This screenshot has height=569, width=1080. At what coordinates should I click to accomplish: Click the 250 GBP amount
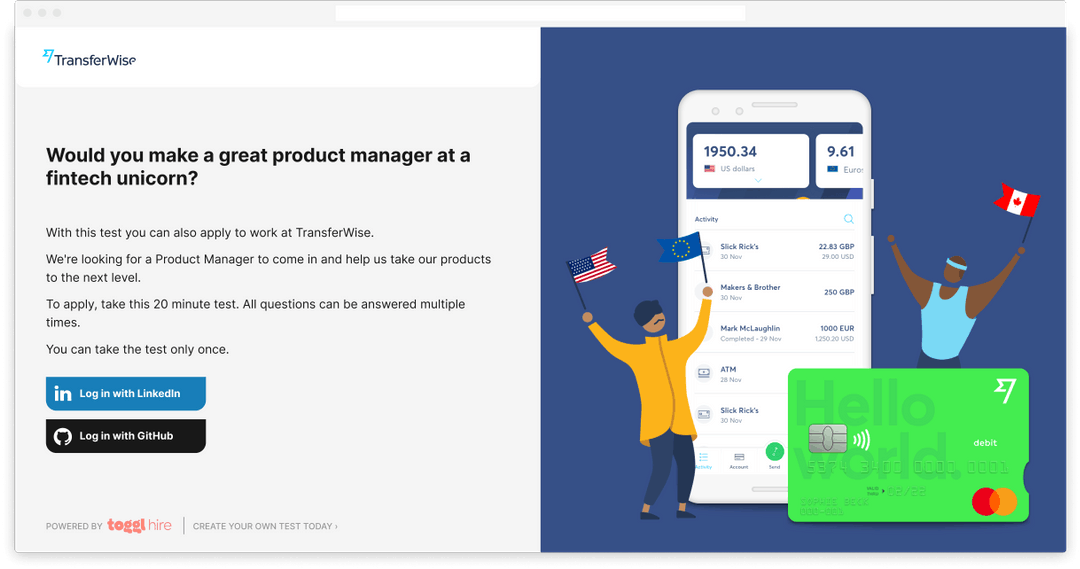pos(839,292)
